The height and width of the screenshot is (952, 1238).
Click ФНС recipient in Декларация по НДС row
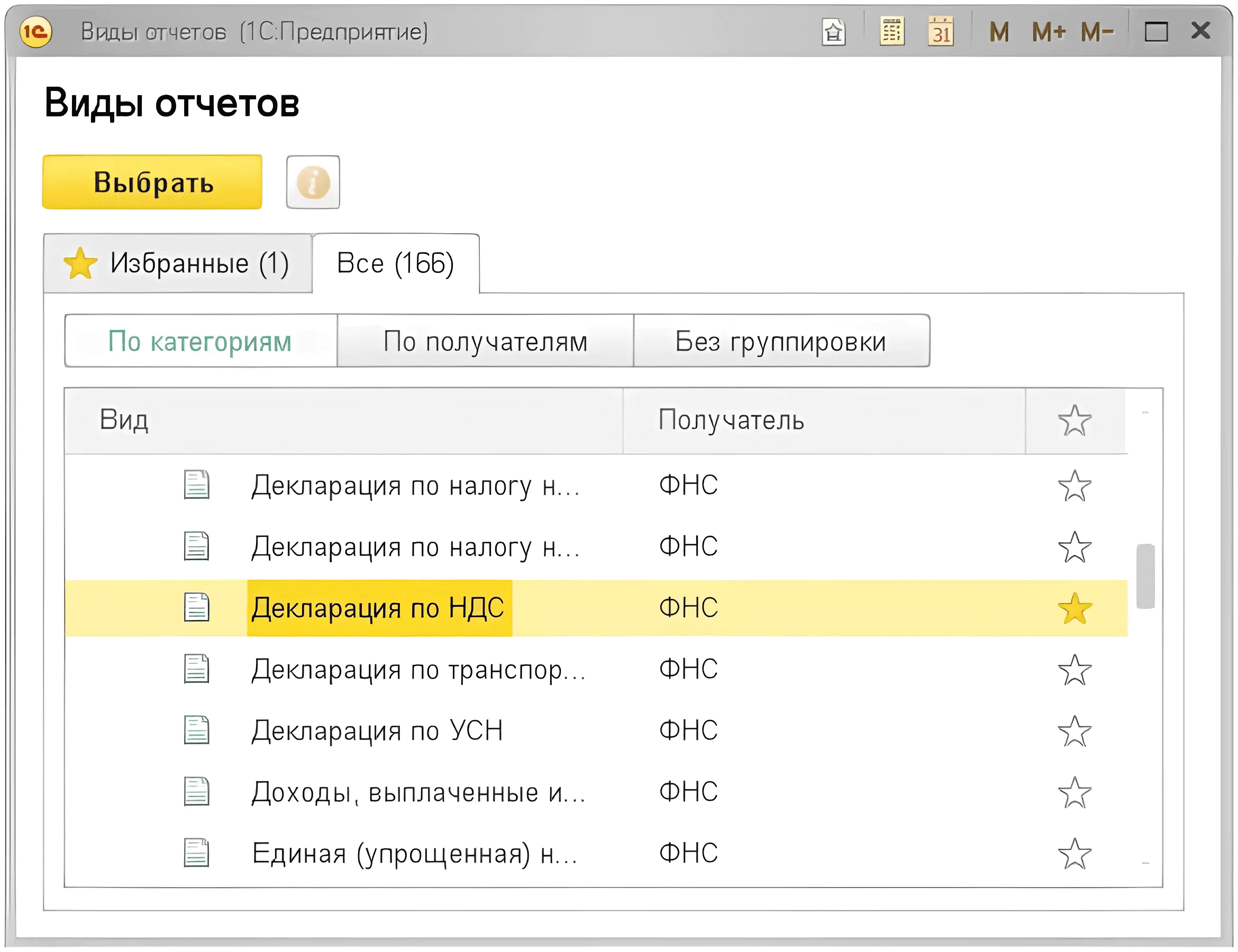tap(688, 608)
